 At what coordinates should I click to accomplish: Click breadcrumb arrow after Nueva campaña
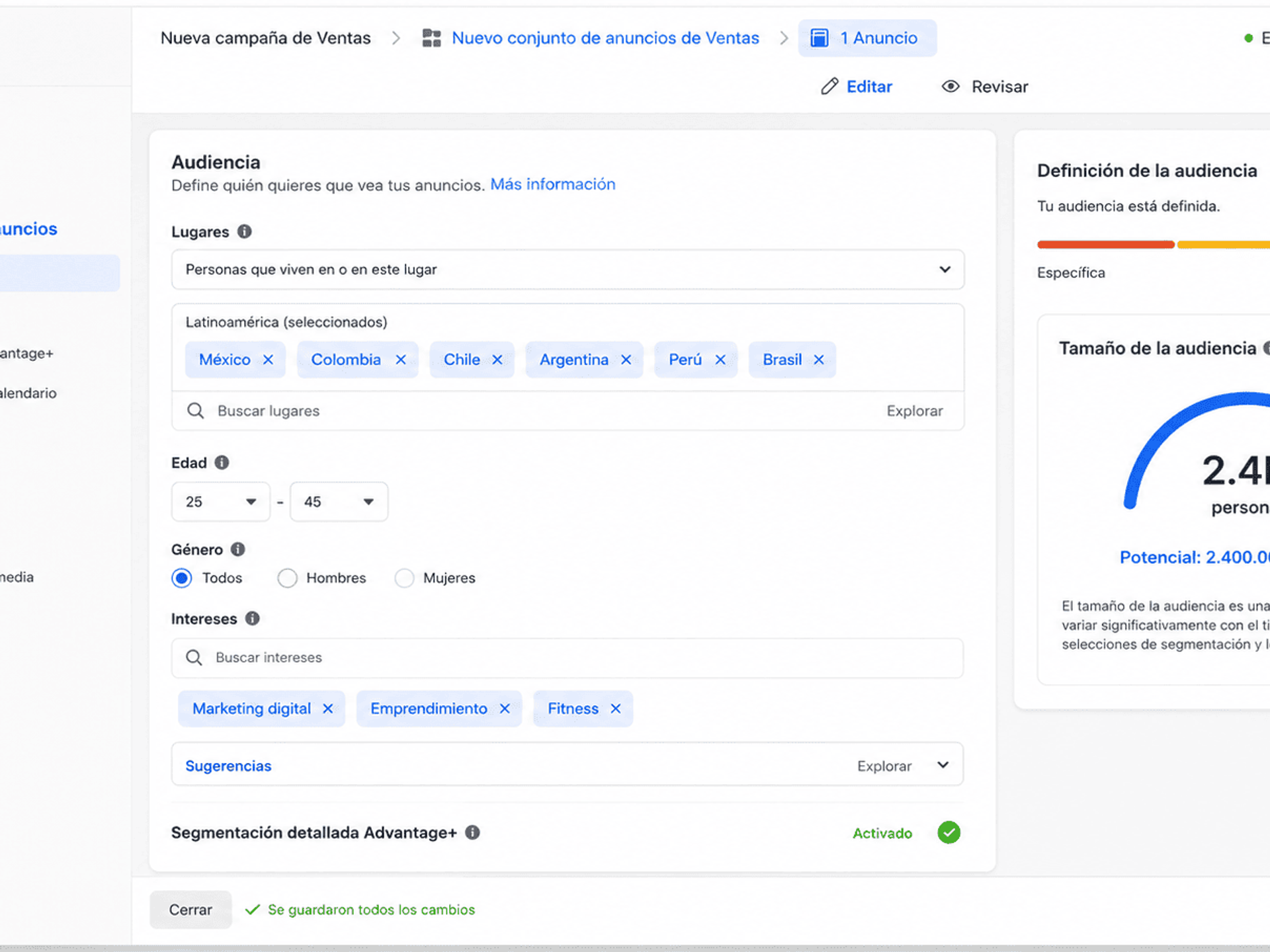point(396,38)
